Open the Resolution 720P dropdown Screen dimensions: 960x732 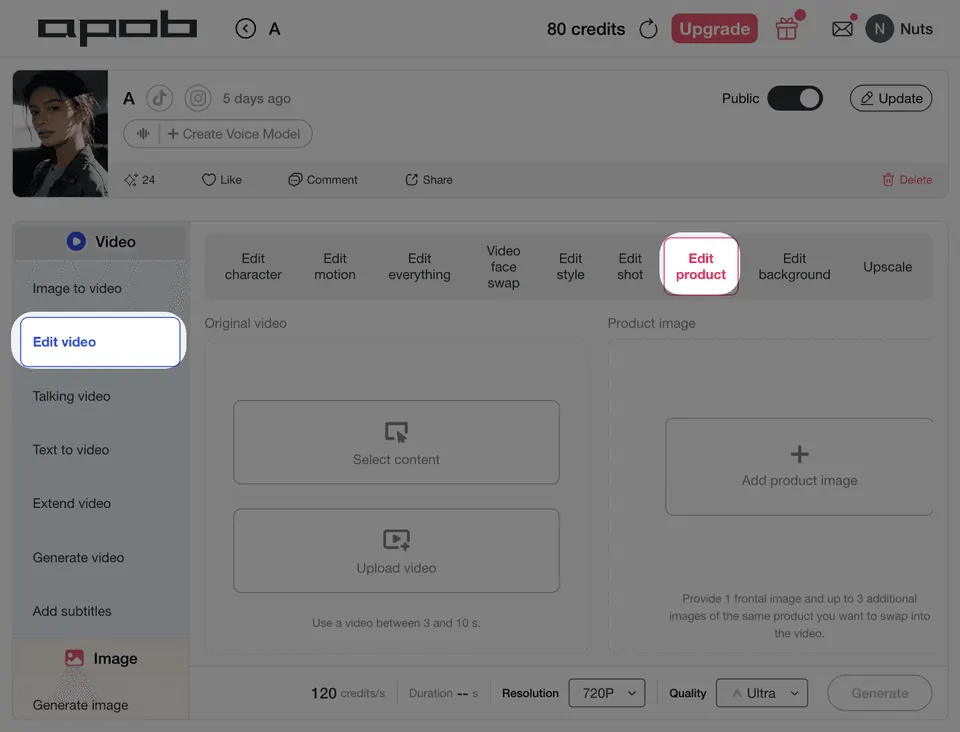[x=607, y=693]
